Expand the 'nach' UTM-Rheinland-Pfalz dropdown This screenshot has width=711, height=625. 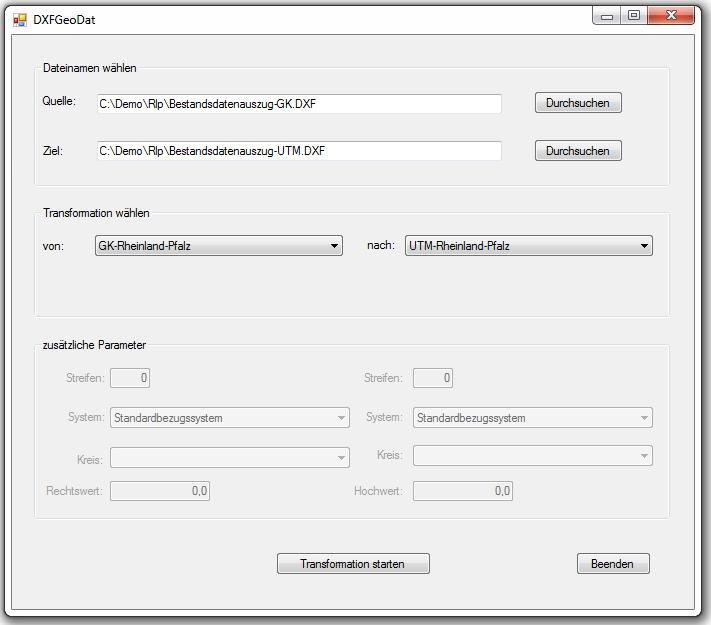click(528, 246)
